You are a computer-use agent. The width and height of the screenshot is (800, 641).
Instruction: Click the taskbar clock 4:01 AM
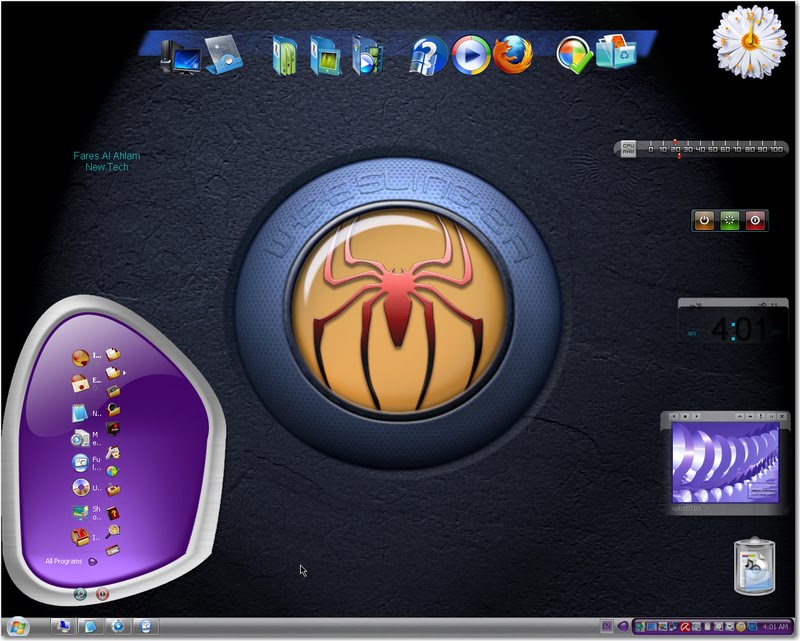point(774,627)
